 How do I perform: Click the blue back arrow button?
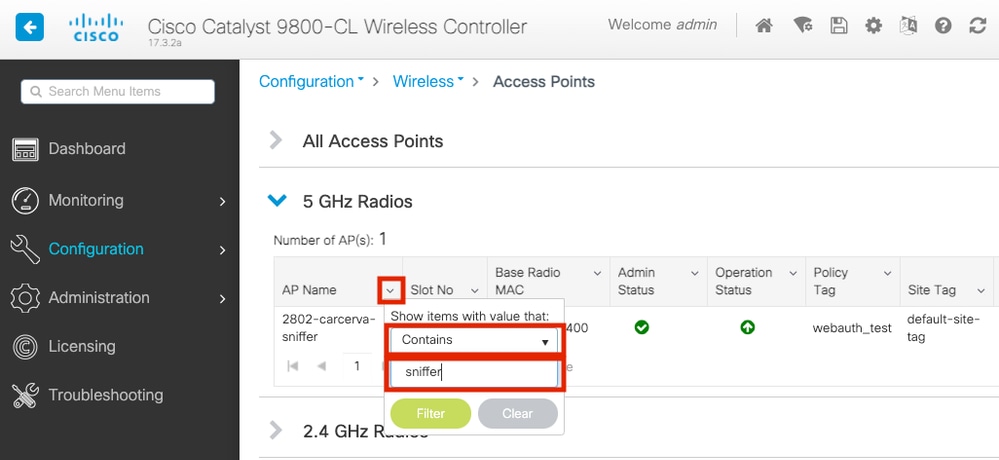pos(30,27)
